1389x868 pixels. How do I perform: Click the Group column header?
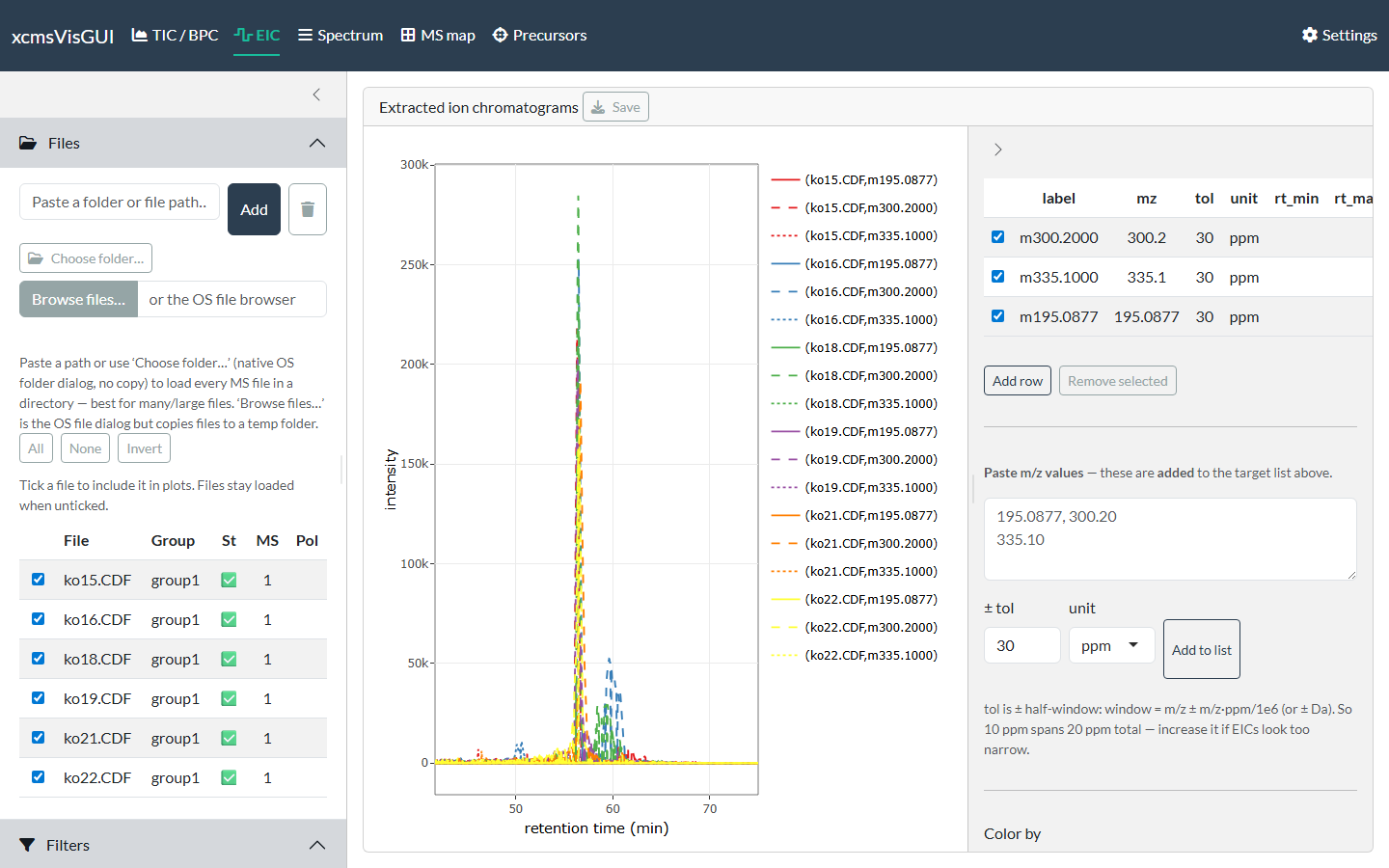tap(173, 540)
